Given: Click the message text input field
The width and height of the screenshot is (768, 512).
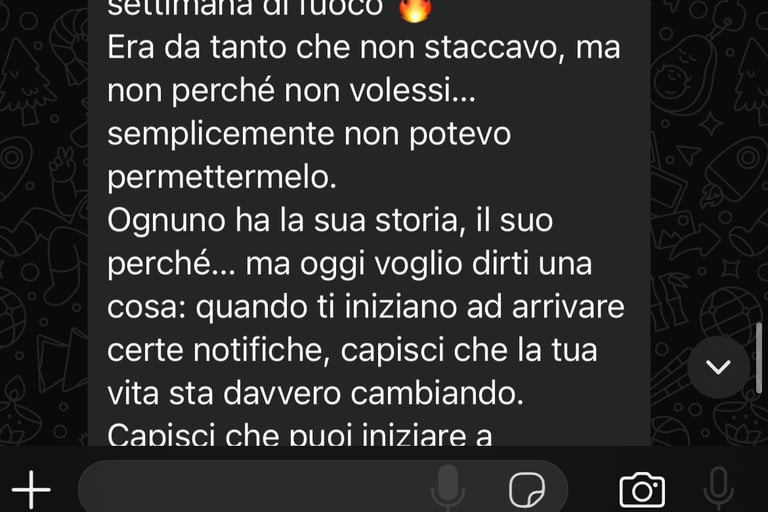Looking at the screenshot, I should tap(323, 488).
